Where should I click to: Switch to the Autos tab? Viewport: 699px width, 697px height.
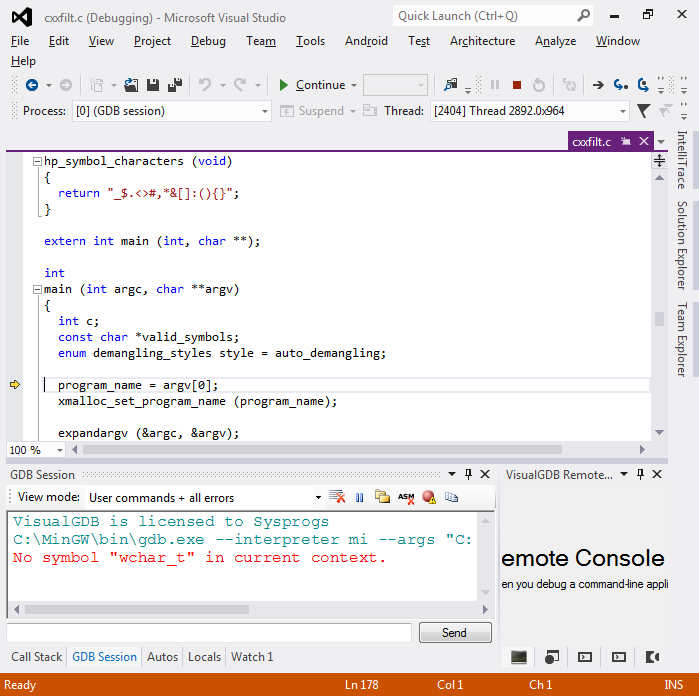point(162,656)
